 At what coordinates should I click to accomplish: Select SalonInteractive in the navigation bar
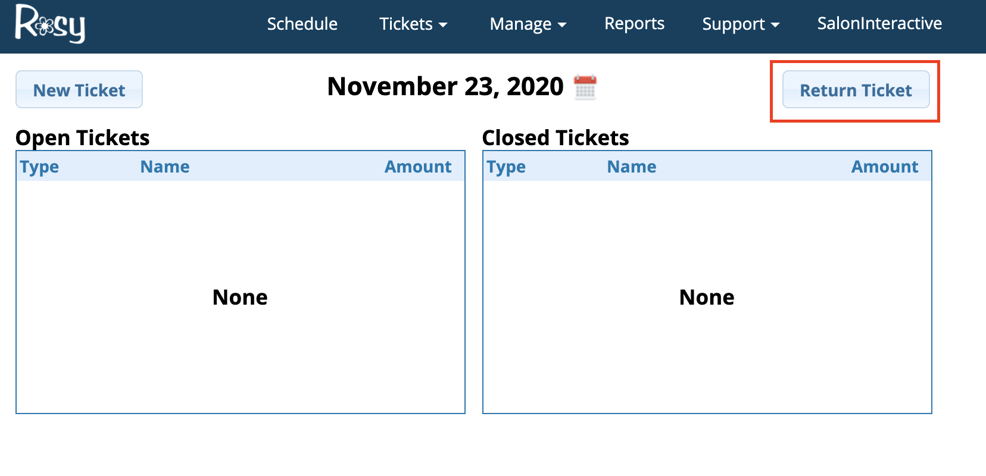pos(879,24)
